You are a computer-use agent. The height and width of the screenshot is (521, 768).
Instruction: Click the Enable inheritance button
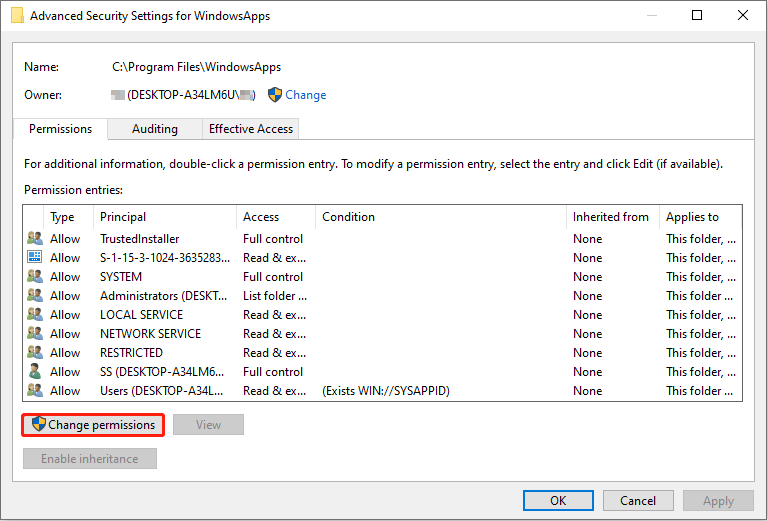(x=90, y=459)
